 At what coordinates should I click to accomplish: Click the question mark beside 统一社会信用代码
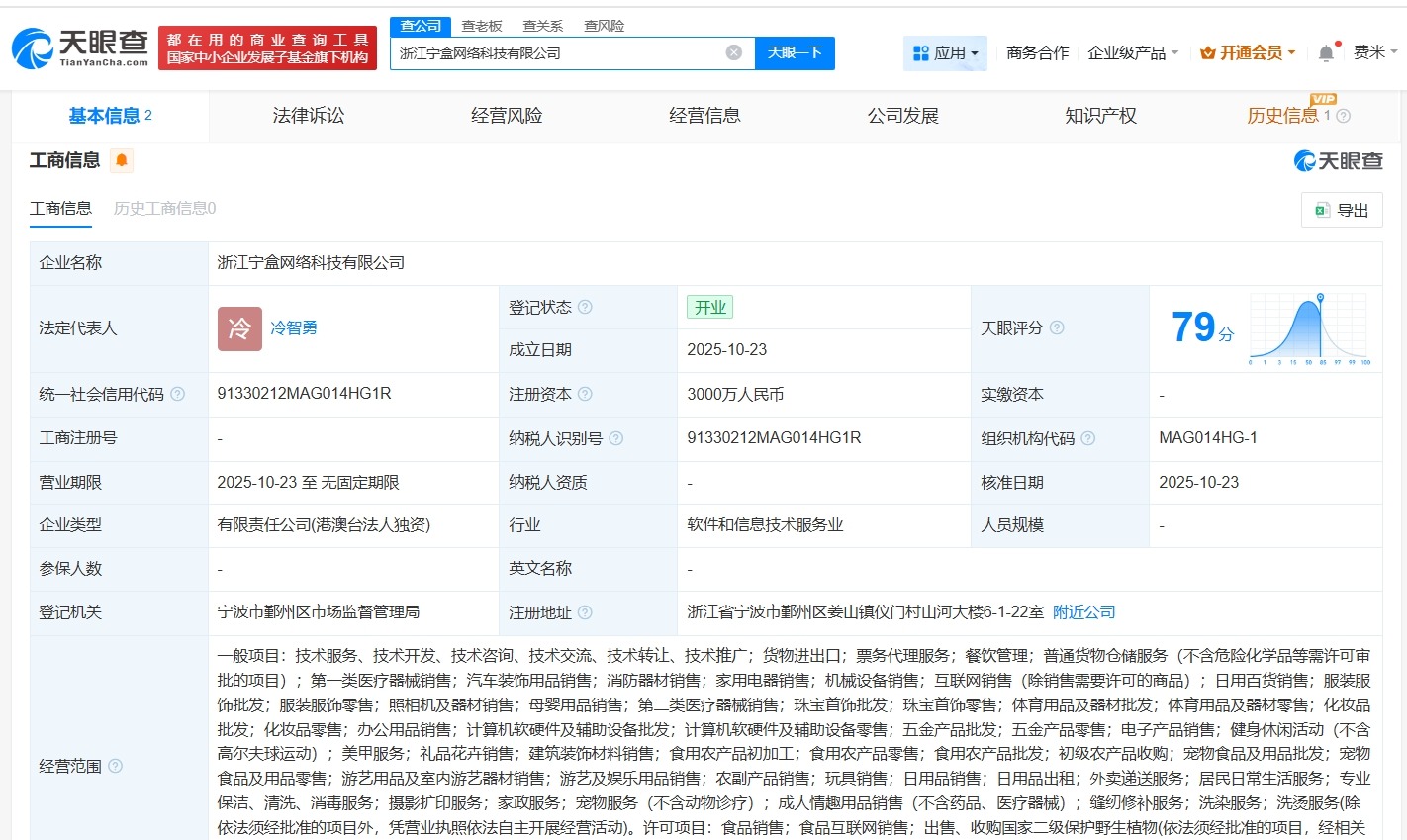176,394
